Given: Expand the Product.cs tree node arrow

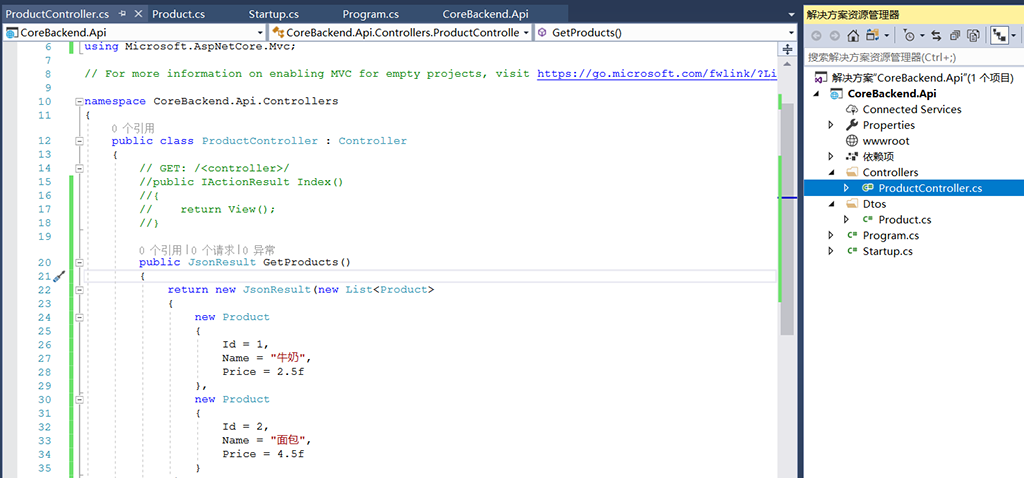Looking at the screenshot, I should (847, 219).
